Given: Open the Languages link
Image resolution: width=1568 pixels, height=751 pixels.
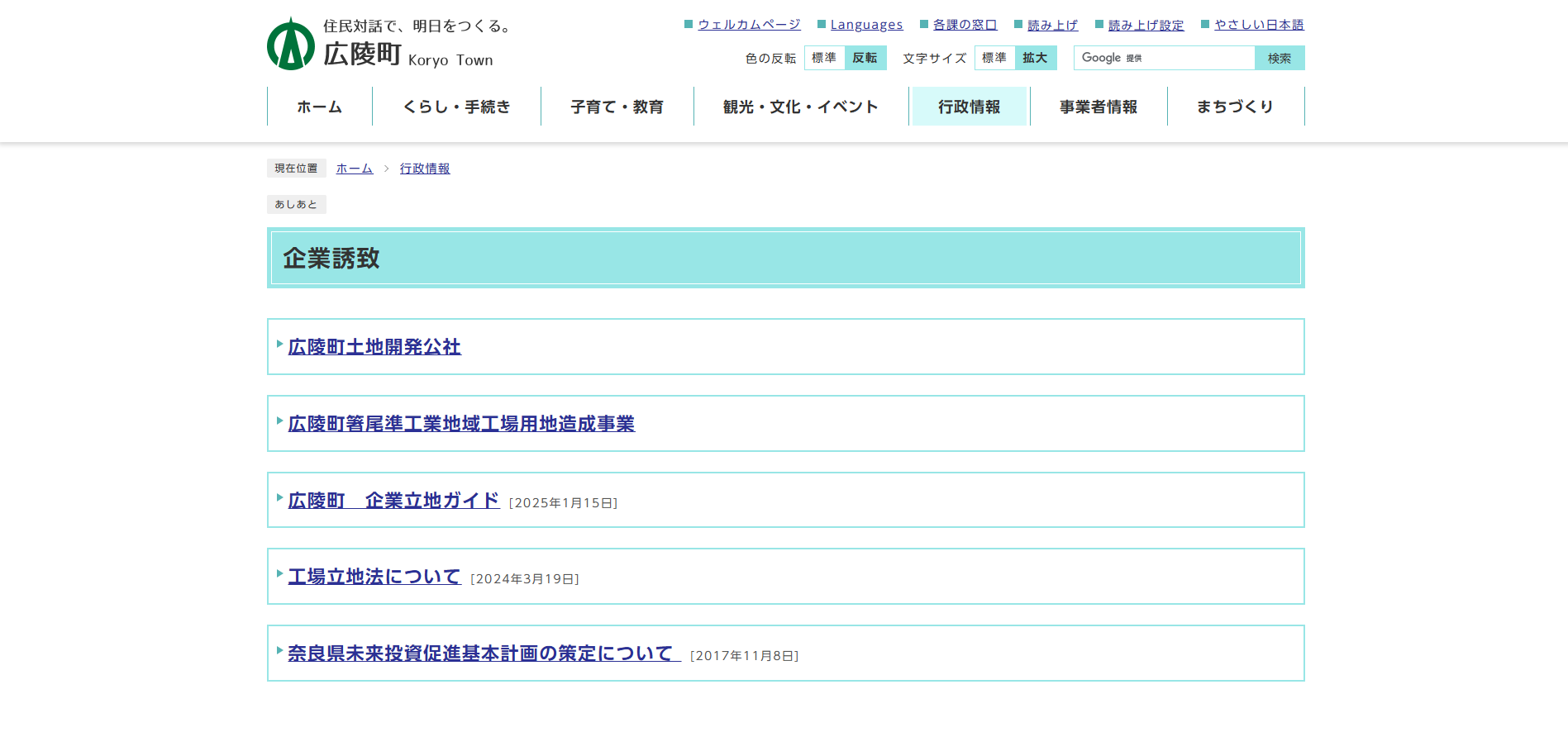Looking at the screenshot, I should 866,25.
